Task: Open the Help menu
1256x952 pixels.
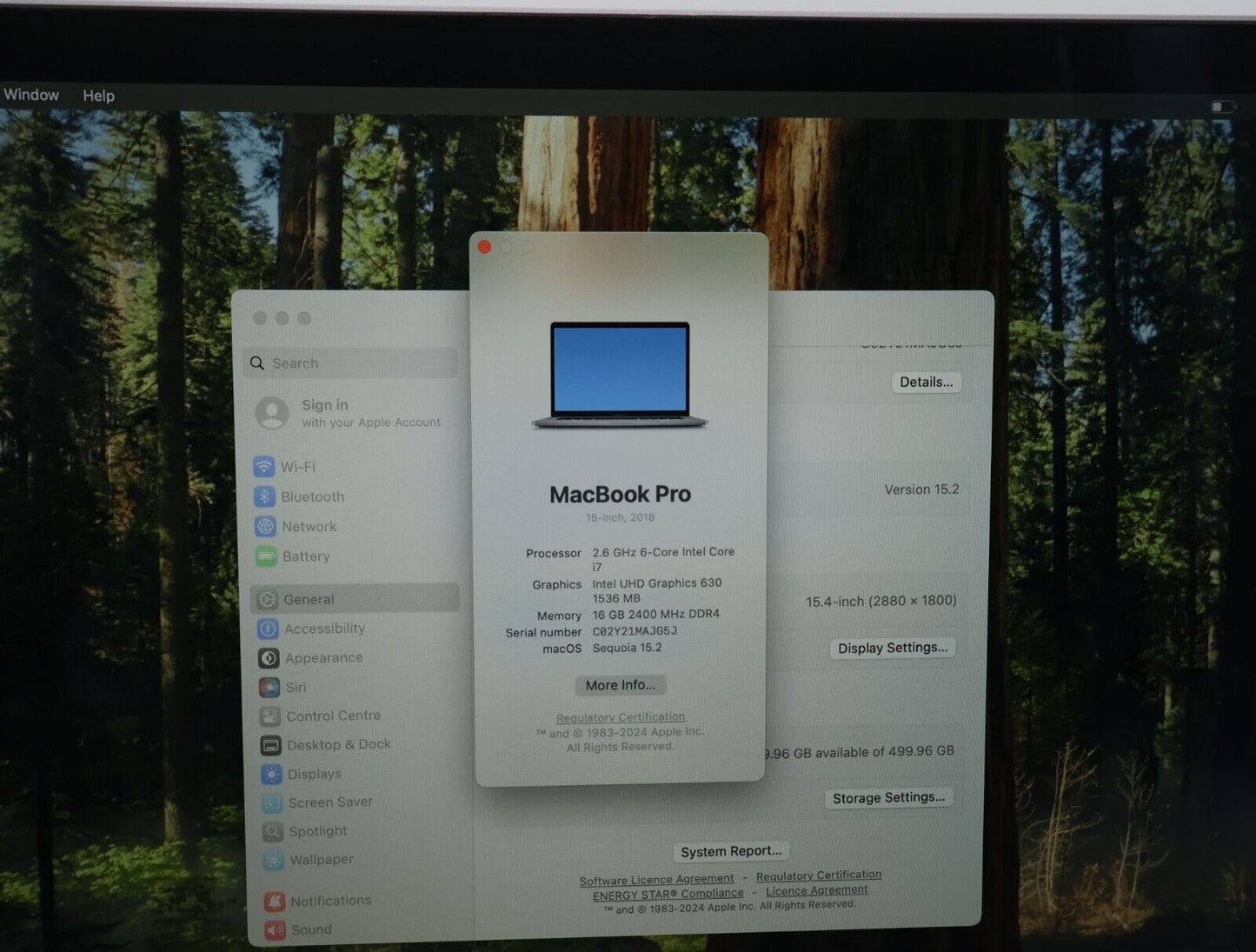Action: tap(98, 96)
